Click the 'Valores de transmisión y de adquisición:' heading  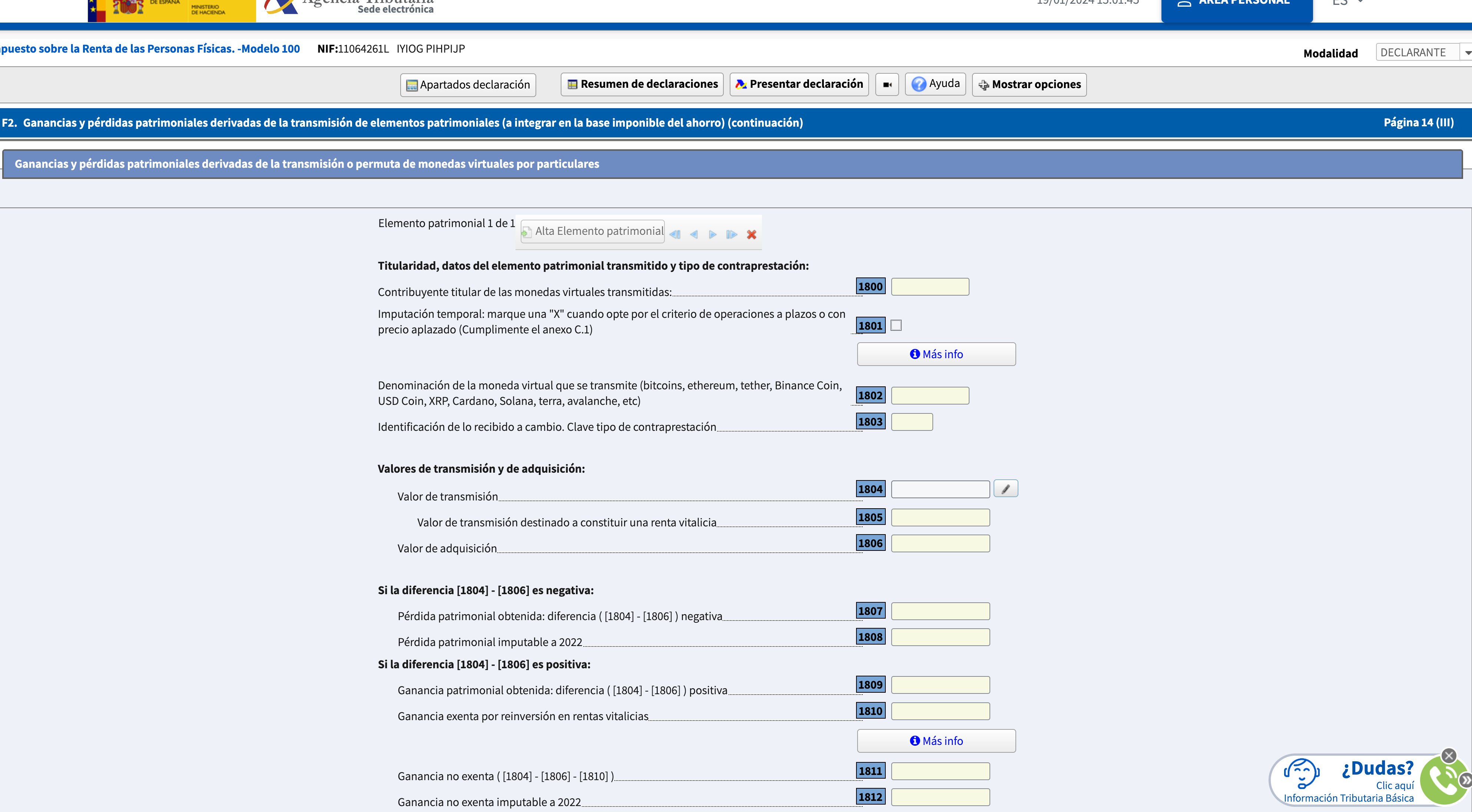pyautogui.click(x=481, y=469)
